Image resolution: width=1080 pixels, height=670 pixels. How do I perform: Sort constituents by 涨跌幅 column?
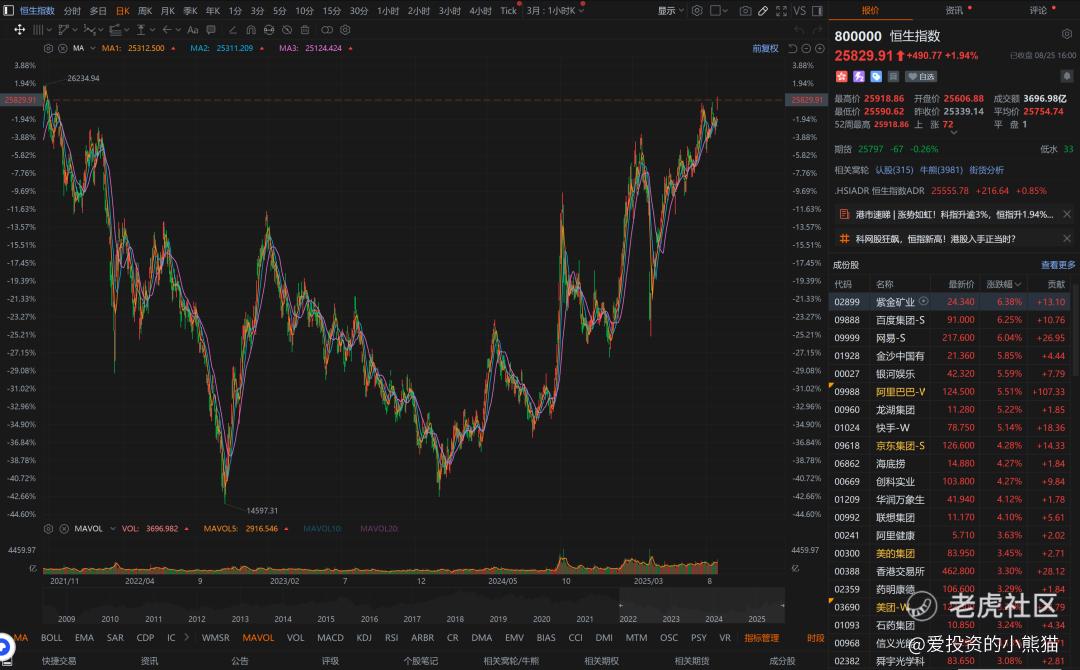click(x=1004, y=284)
